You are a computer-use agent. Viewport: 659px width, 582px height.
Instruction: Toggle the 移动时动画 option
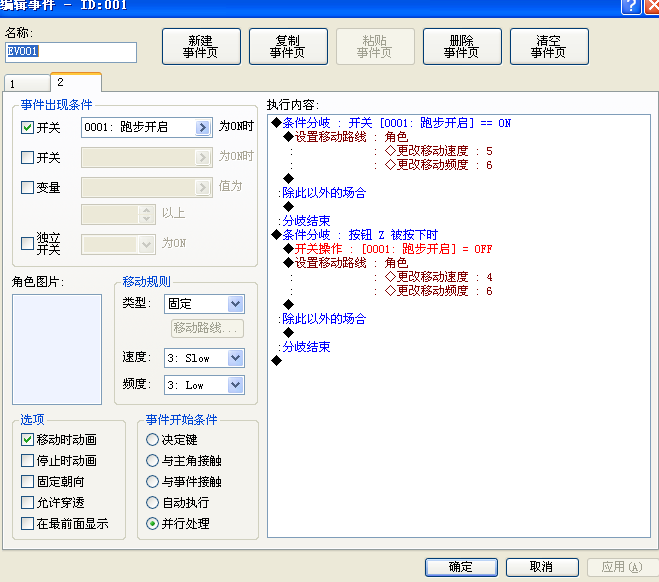coord(27,440)
